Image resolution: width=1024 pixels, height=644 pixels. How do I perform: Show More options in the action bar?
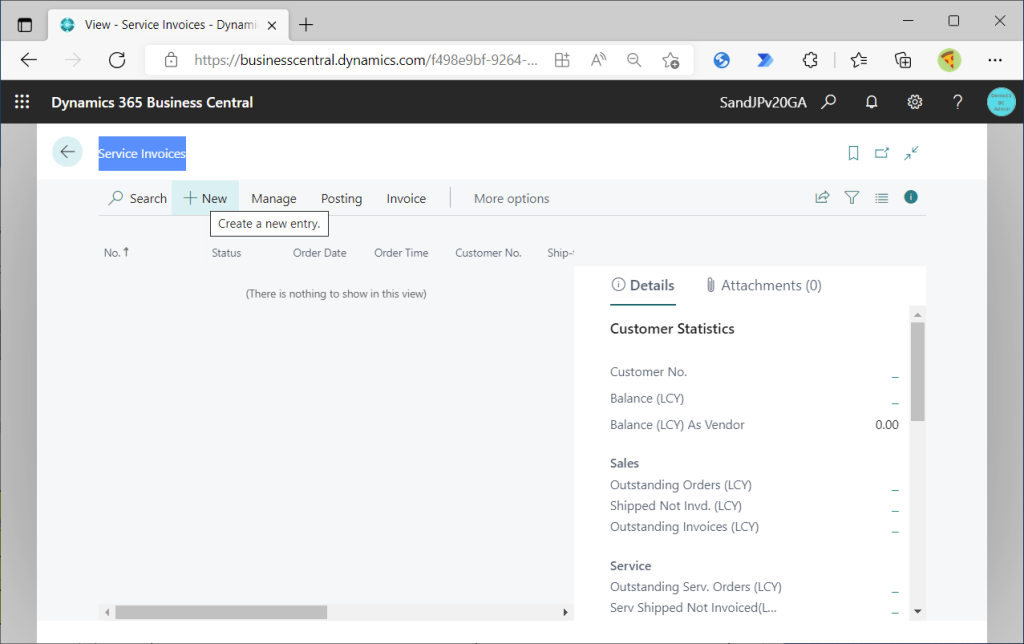pyautogui.click(x=511, y=198)
